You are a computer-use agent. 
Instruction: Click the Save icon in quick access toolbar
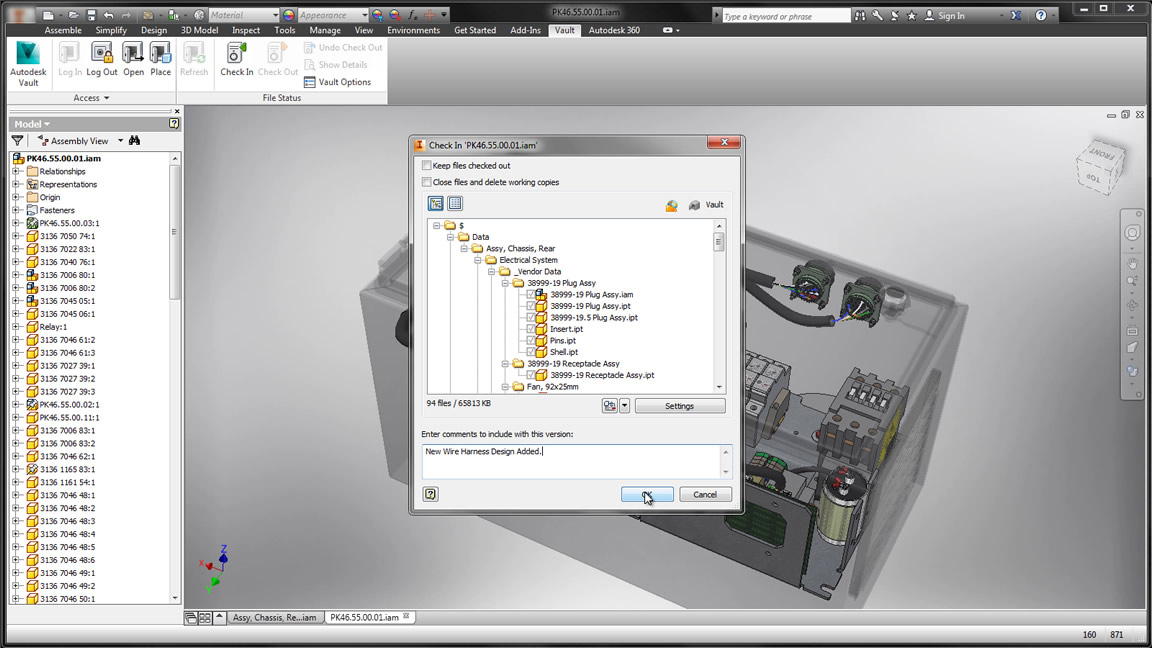tap(91, 15)
